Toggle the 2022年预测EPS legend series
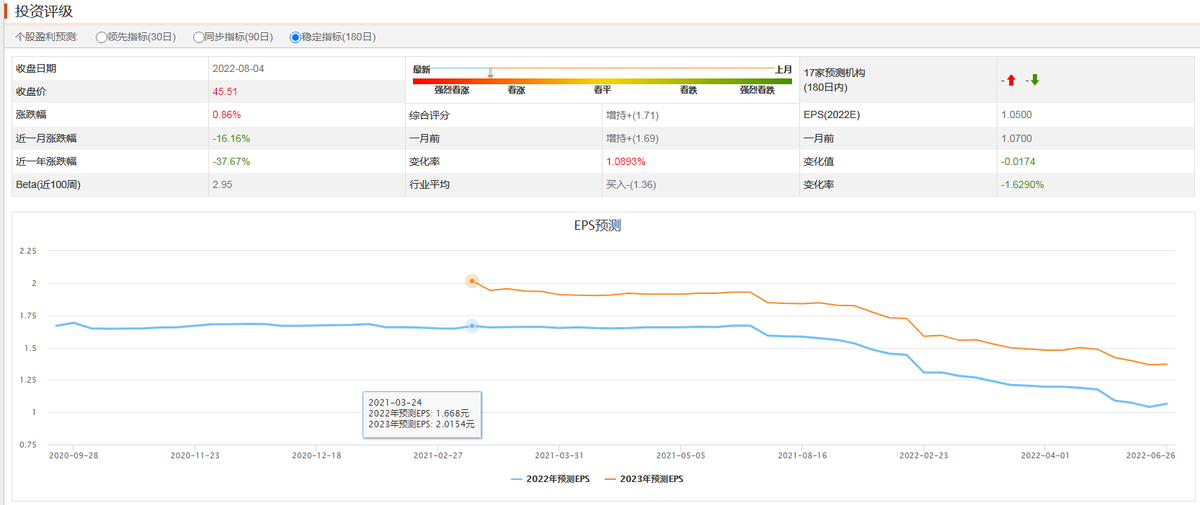The image size is (1200, 505). tap(550, 479)
